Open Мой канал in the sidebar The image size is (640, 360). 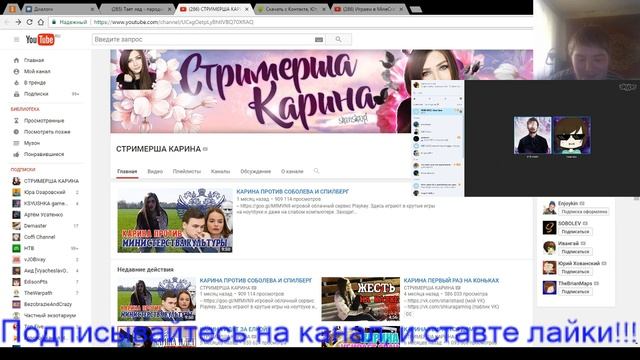[37, 71]
